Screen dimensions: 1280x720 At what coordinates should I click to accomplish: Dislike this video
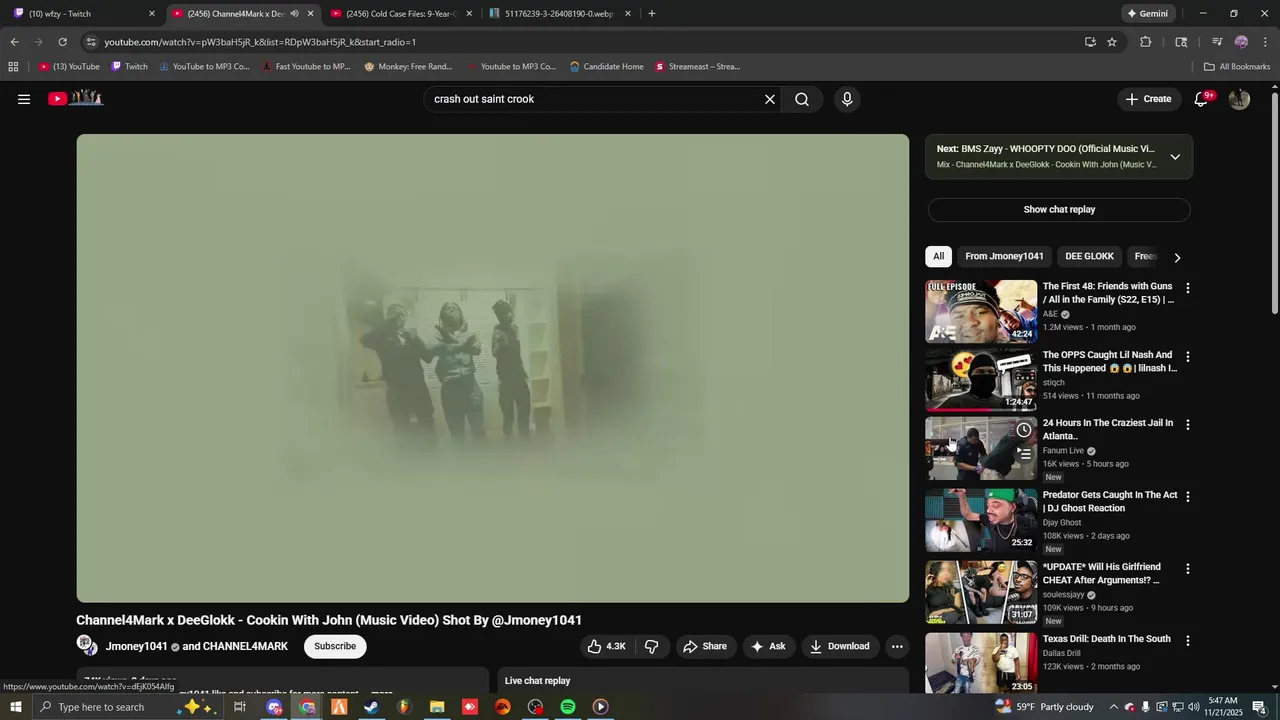651,646
